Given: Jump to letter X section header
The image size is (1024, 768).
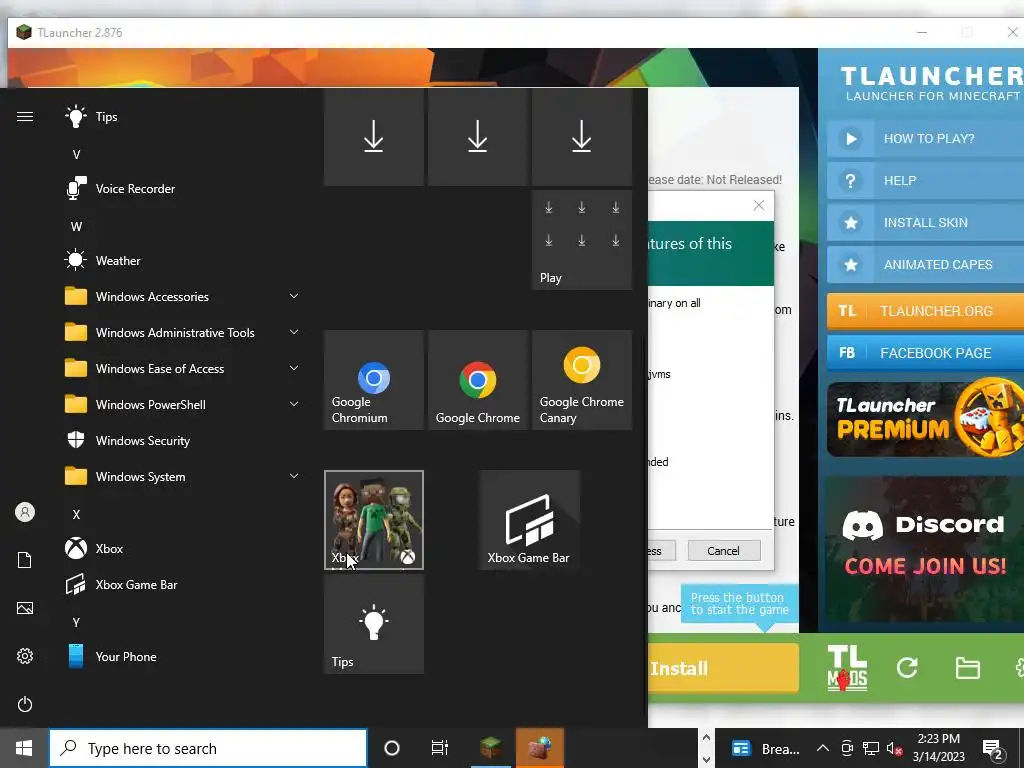Looking at the screenshot, I should 76,515.
